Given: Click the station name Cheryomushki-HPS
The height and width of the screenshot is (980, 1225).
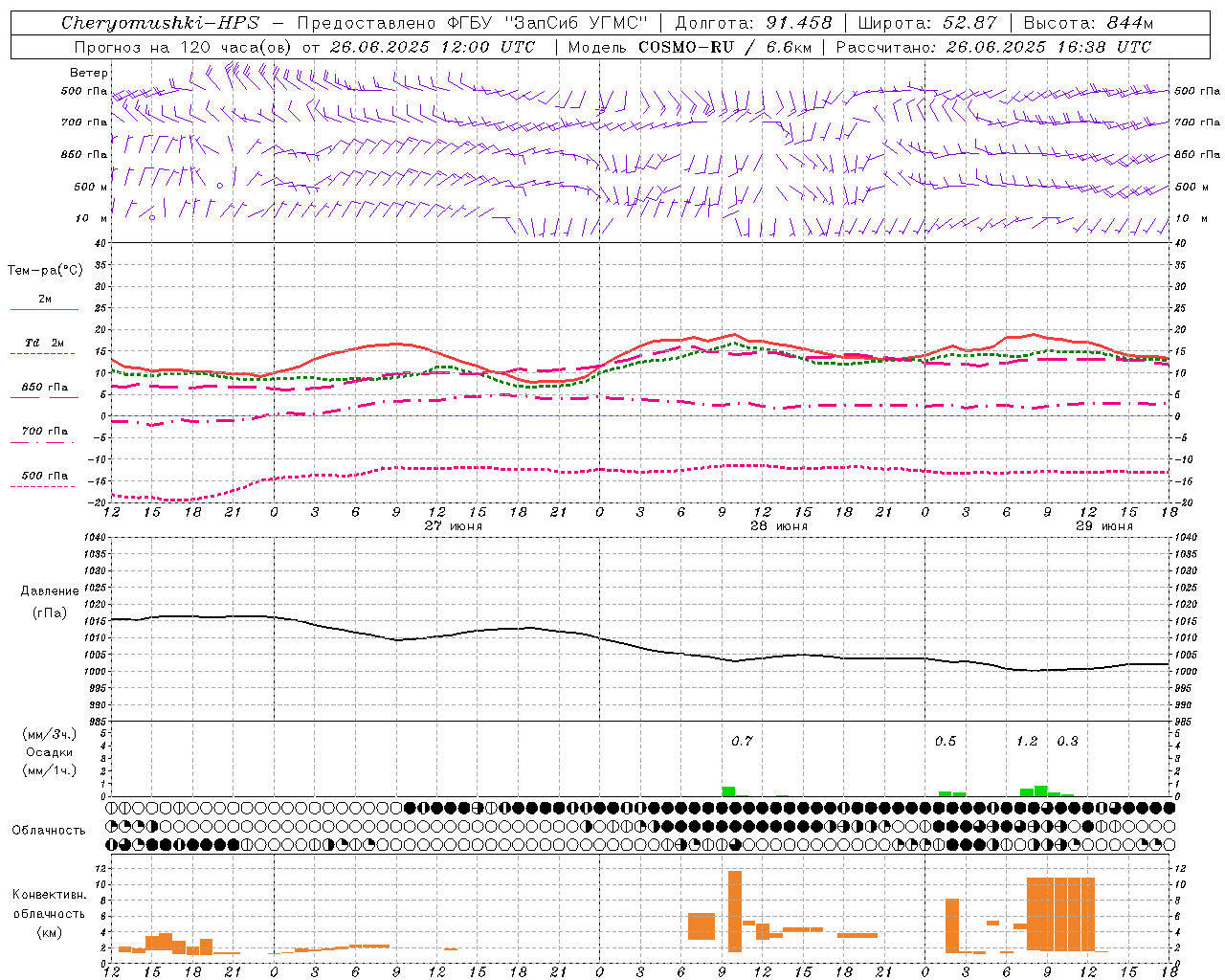Looking at the screenshot, I should pyautogui.click(x=160, y=23).
